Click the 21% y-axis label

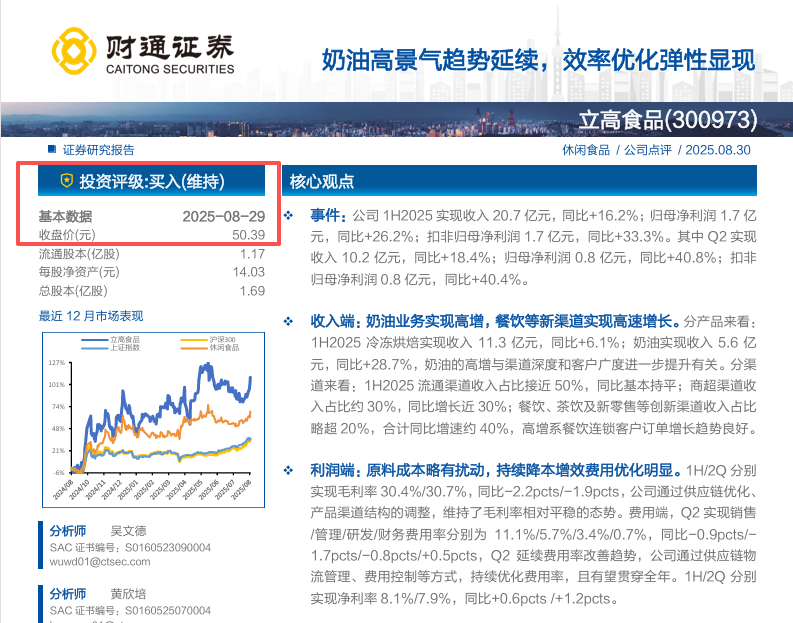point(58,451)
